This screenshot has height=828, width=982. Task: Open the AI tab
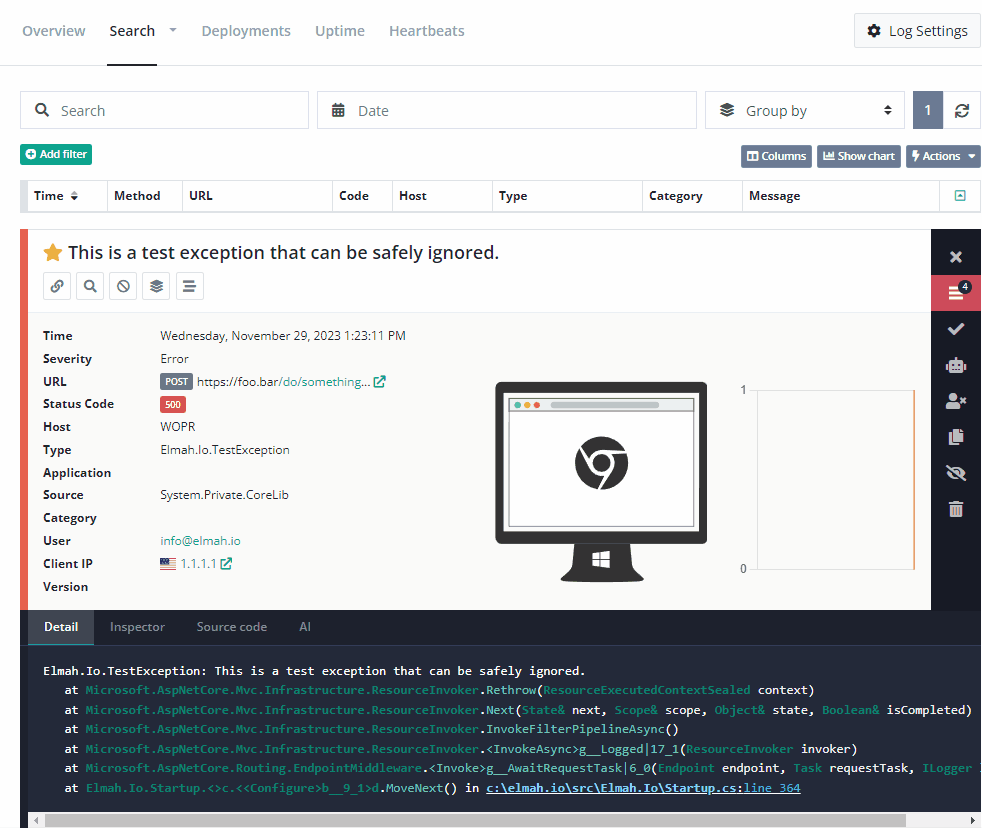pos(305,627)
